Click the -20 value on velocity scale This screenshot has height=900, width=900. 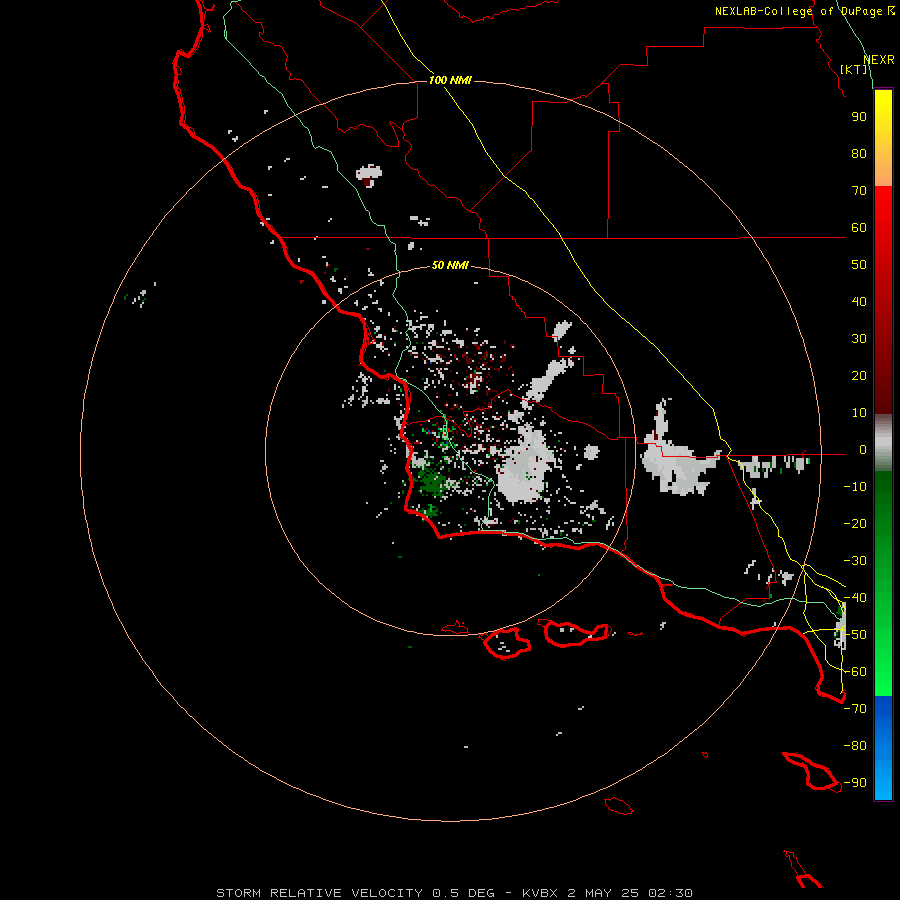click(855, 523)
